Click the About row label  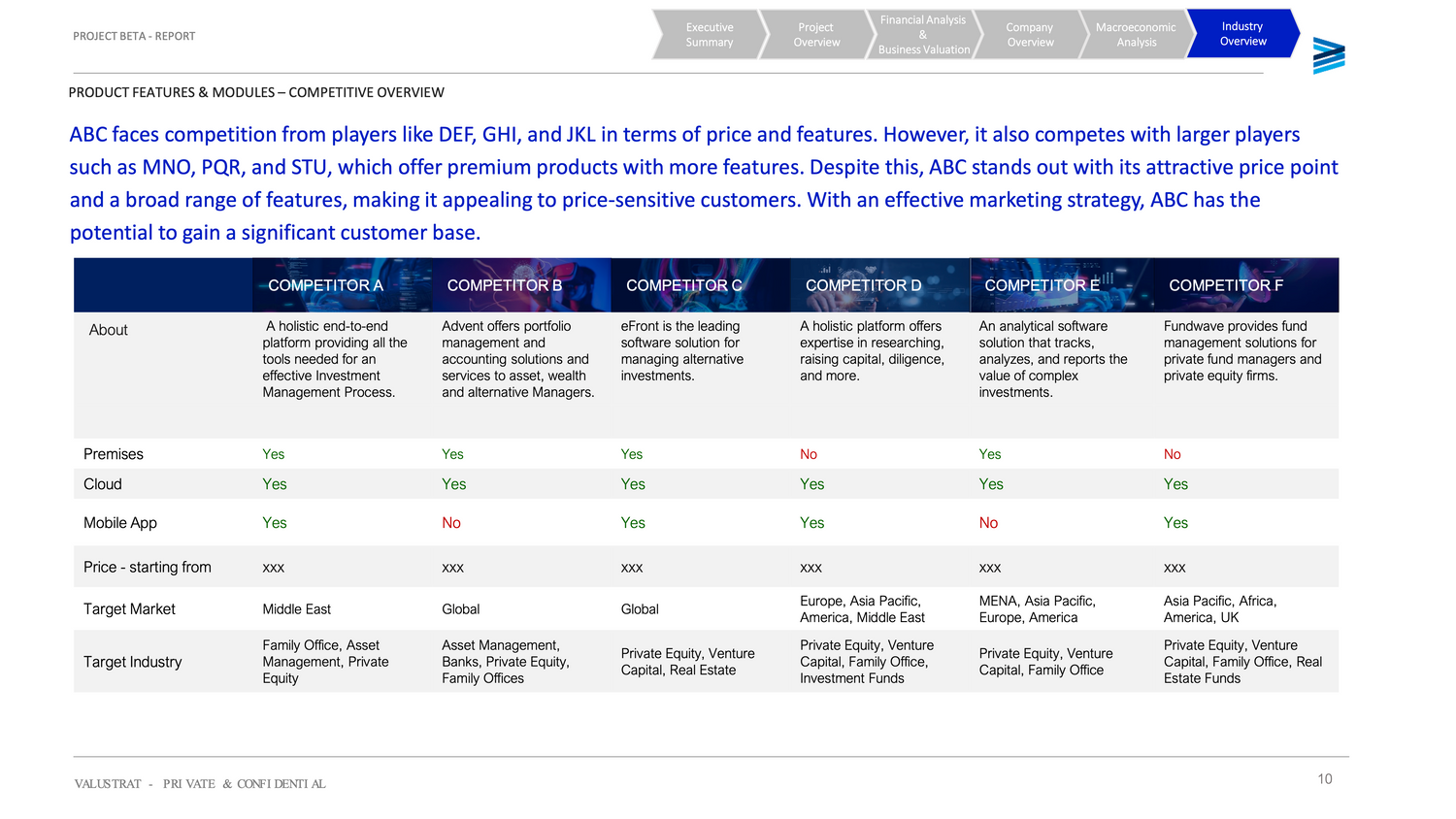click(109, 330)
